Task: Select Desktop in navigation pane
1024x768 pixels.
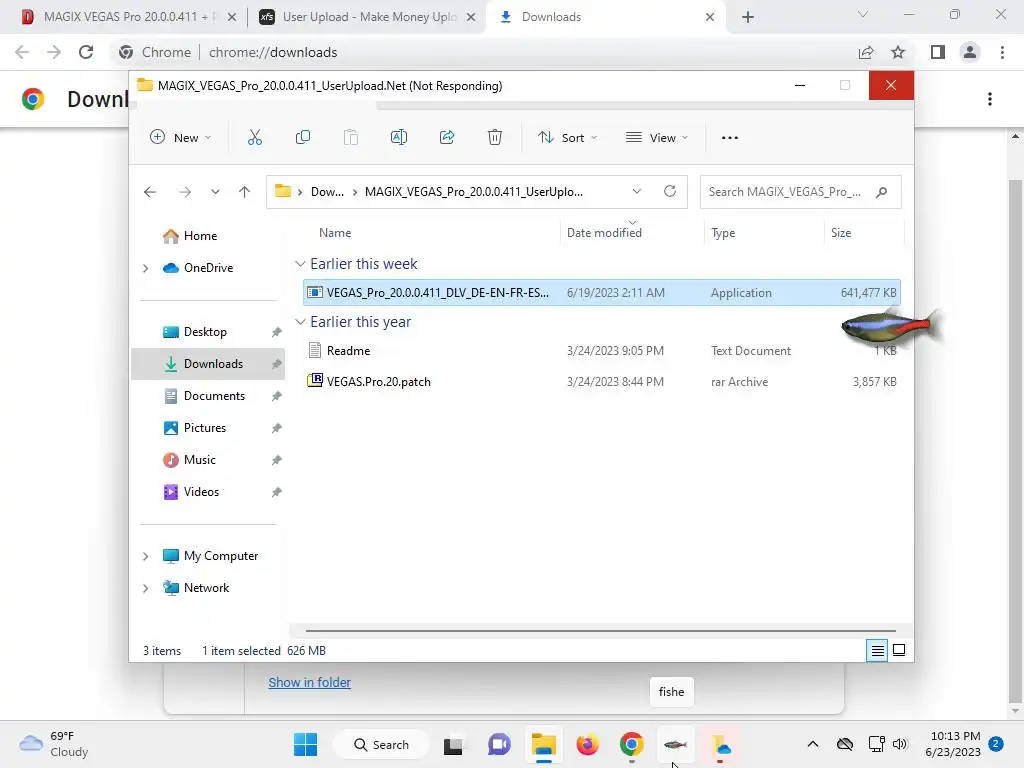Action: (x=205, y=332)
